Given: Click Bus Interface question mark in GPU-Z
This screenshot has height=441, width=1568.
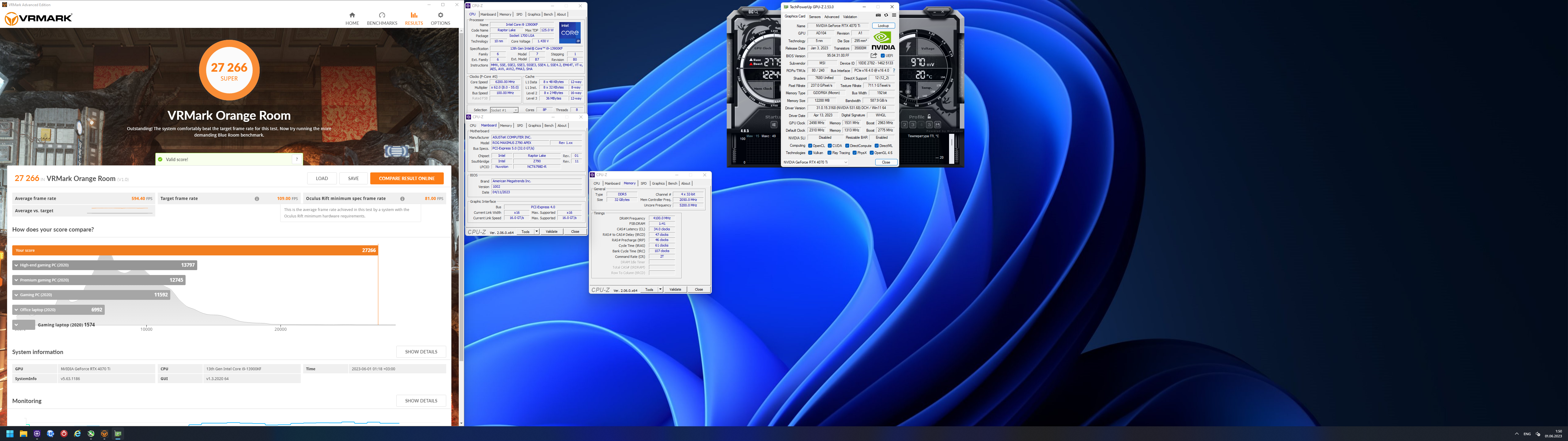Looking at the screenshot, I should click(894, 70).
